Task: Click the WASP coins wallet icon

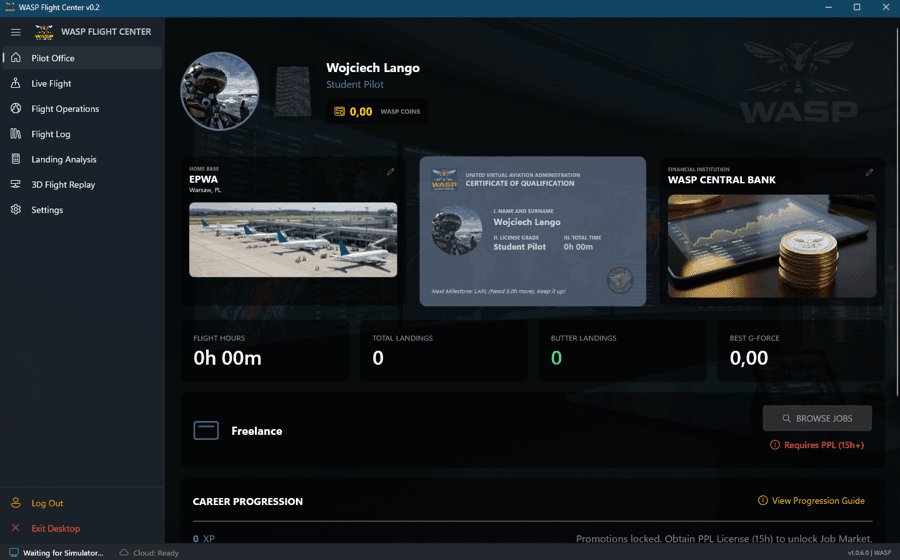Action: (x=339, y=111)
